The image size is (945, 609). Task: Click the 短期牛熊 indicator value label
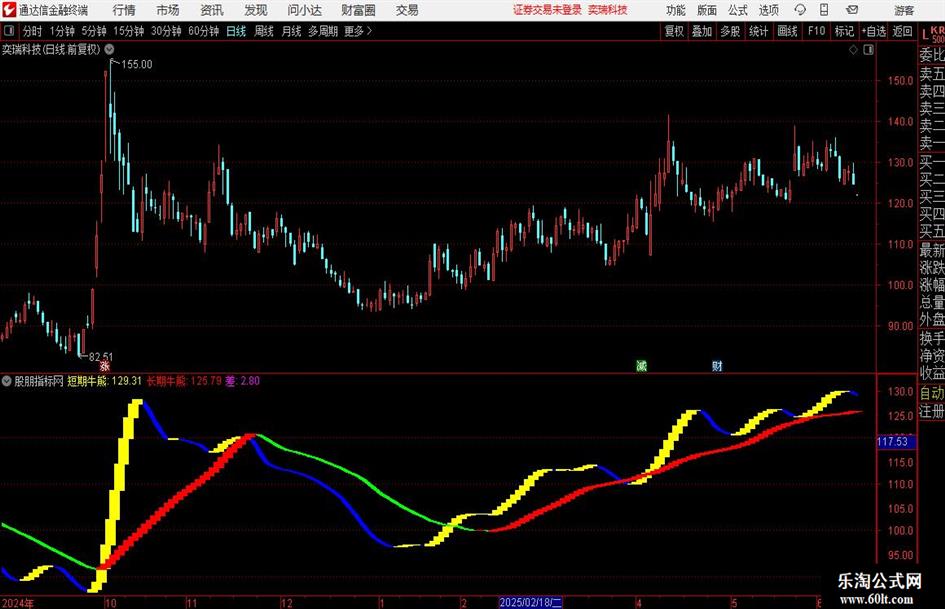[104, 380]
